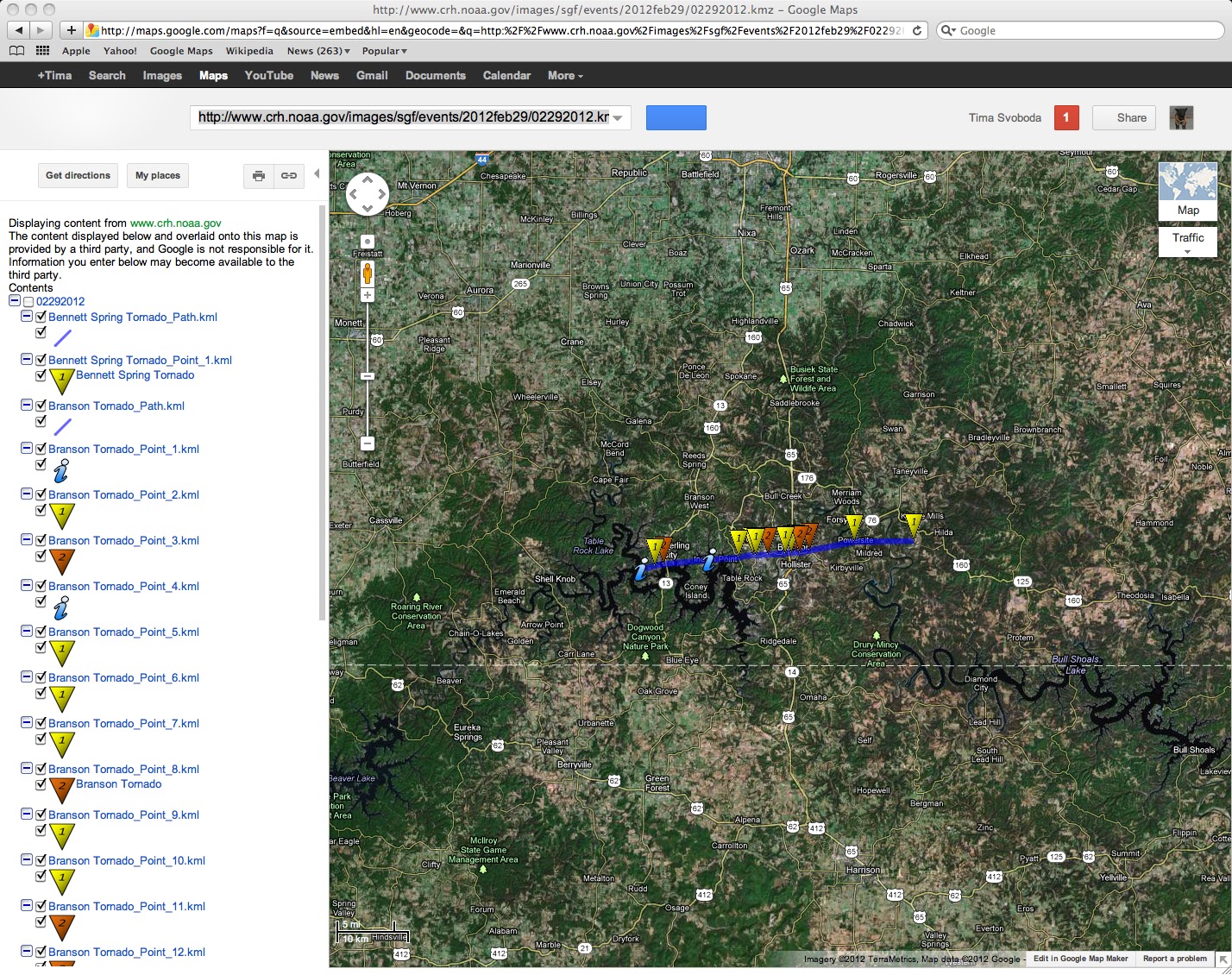1232x975 pixels.
Task: Click the map zoom slider handle
Action: coord(368,376)
